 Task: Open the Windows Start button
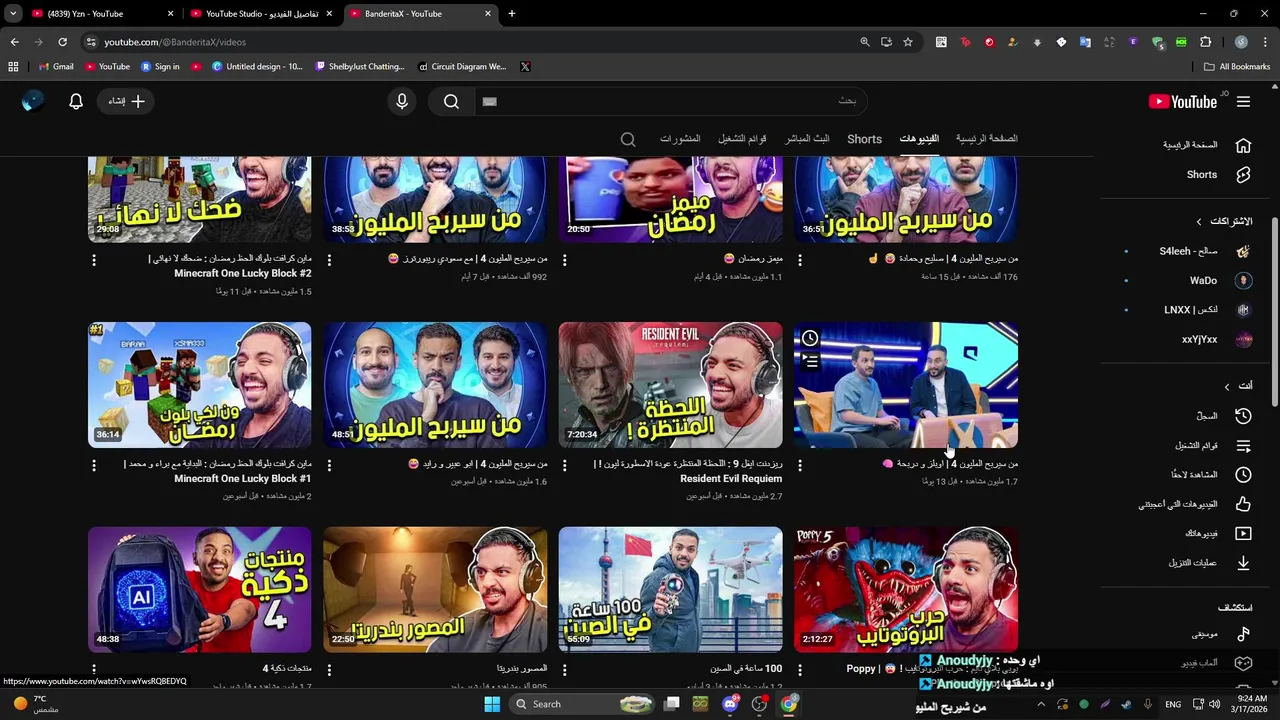point(491,704)
